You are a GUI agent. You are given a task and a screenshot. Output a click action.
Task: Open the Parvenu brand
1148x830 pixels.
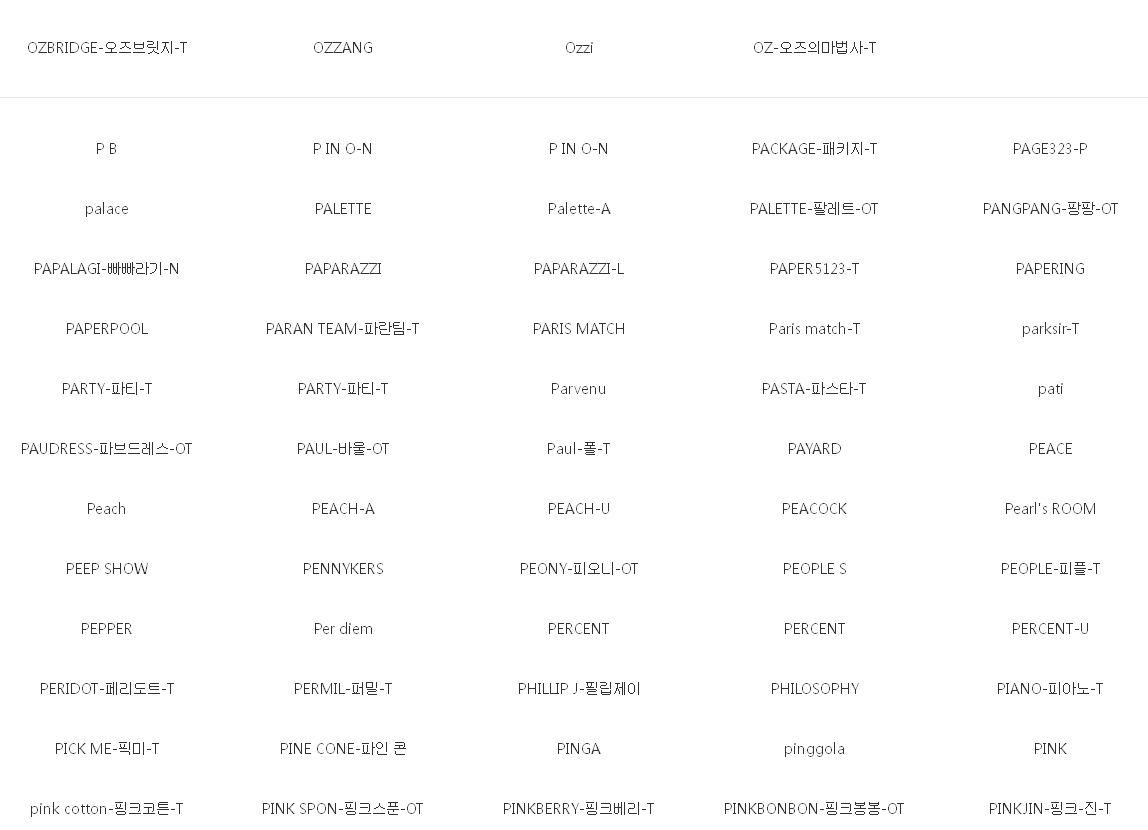[578, 389]
